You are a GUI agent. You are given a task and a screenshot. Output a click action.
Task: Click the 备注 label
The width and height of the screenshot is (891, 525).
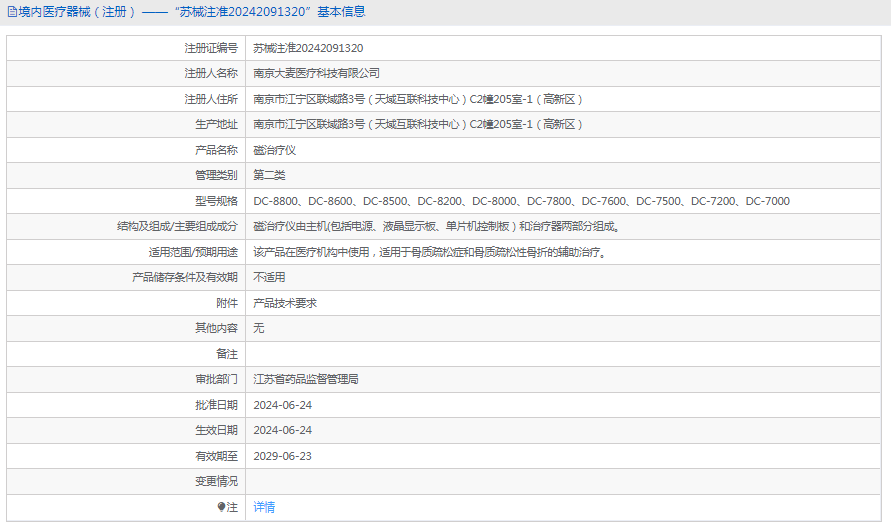227,353
